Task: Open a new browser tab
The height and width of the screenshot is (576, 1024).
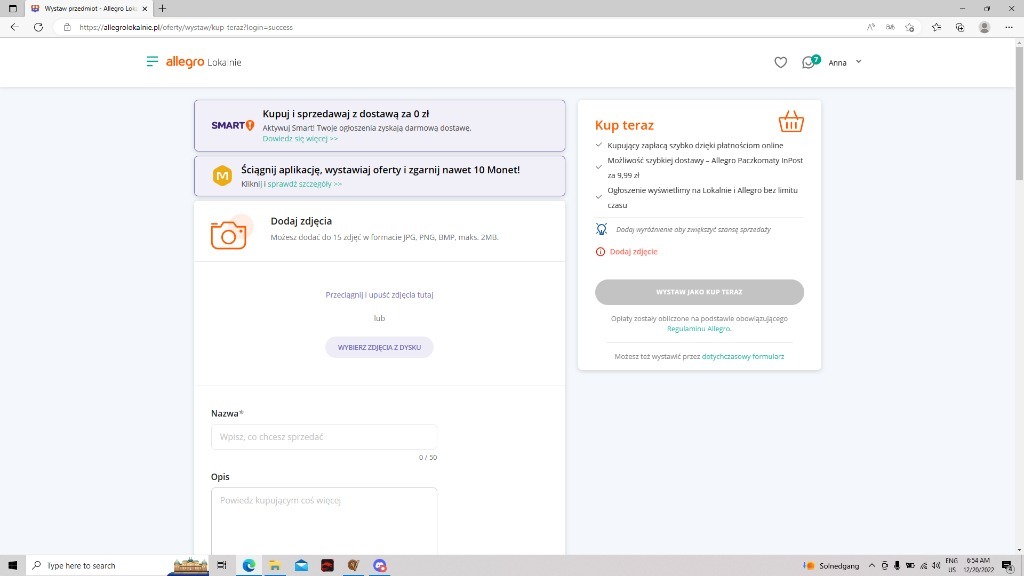Action: (x=163, y=8)
